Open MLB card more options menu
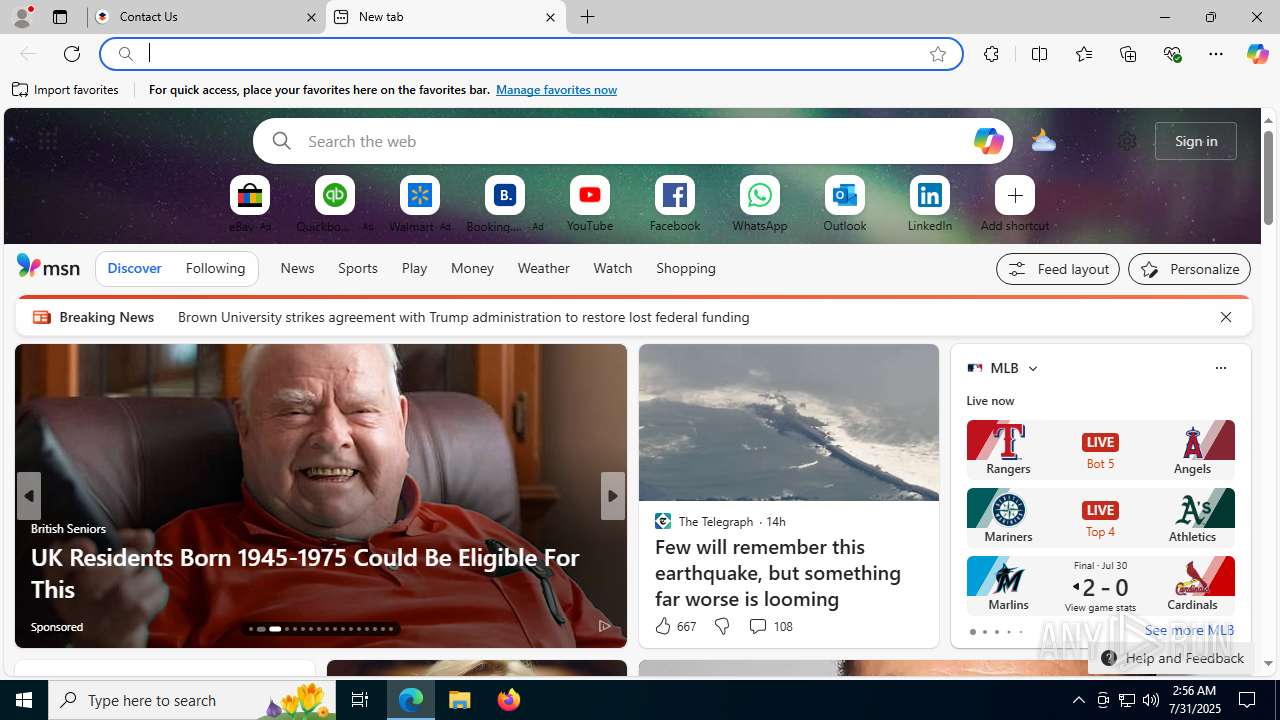 click(1220, 368)
